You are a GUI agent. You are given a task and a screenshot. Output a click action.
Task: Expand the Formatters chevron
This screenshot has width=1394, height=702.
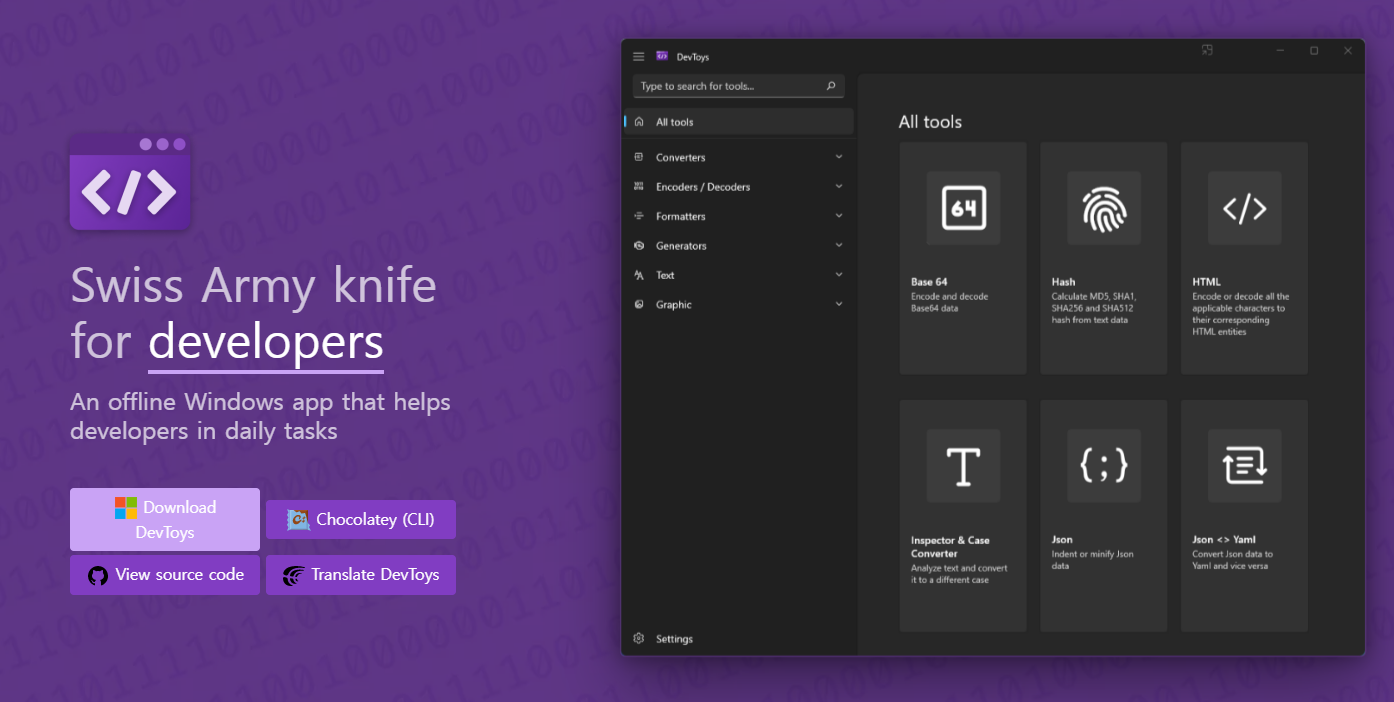pyautogui.click(x=839, y=216)
